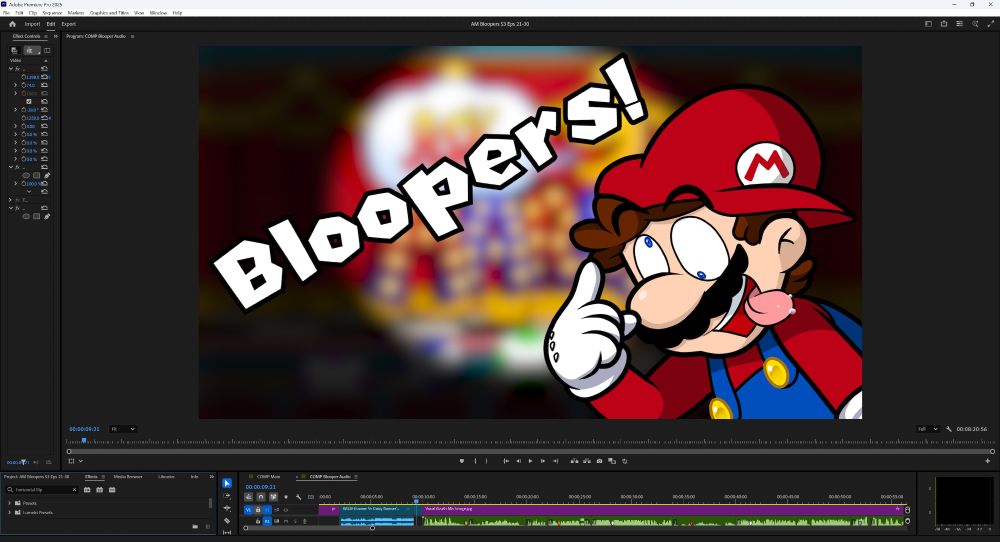This screenshot has width=1000, height=542.
Task: Open Button Editor plus icon
Action: point(988,461)
